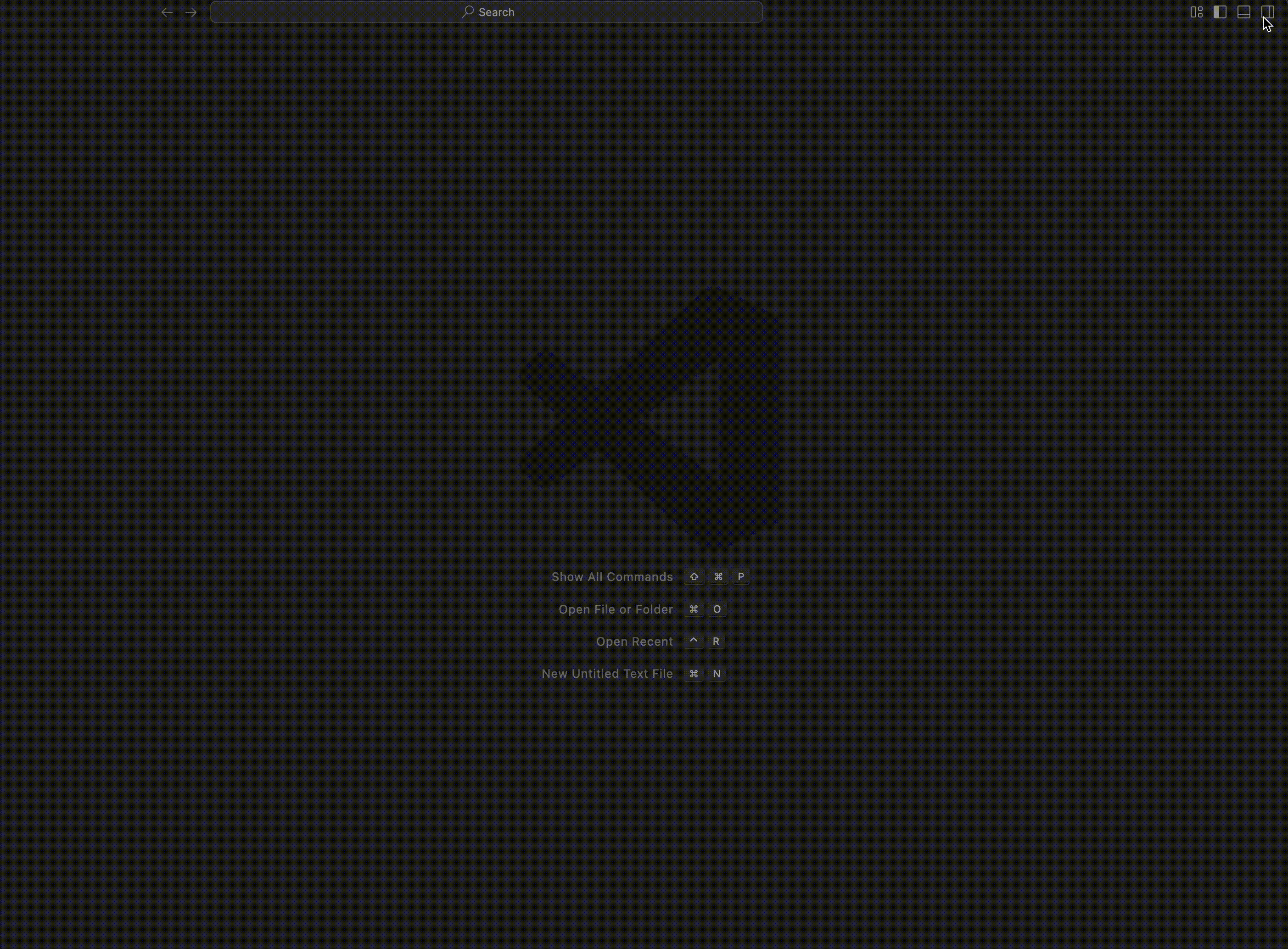
Task: Click Command keycap beside New Untitled Text File
Action: pos(694,673)
